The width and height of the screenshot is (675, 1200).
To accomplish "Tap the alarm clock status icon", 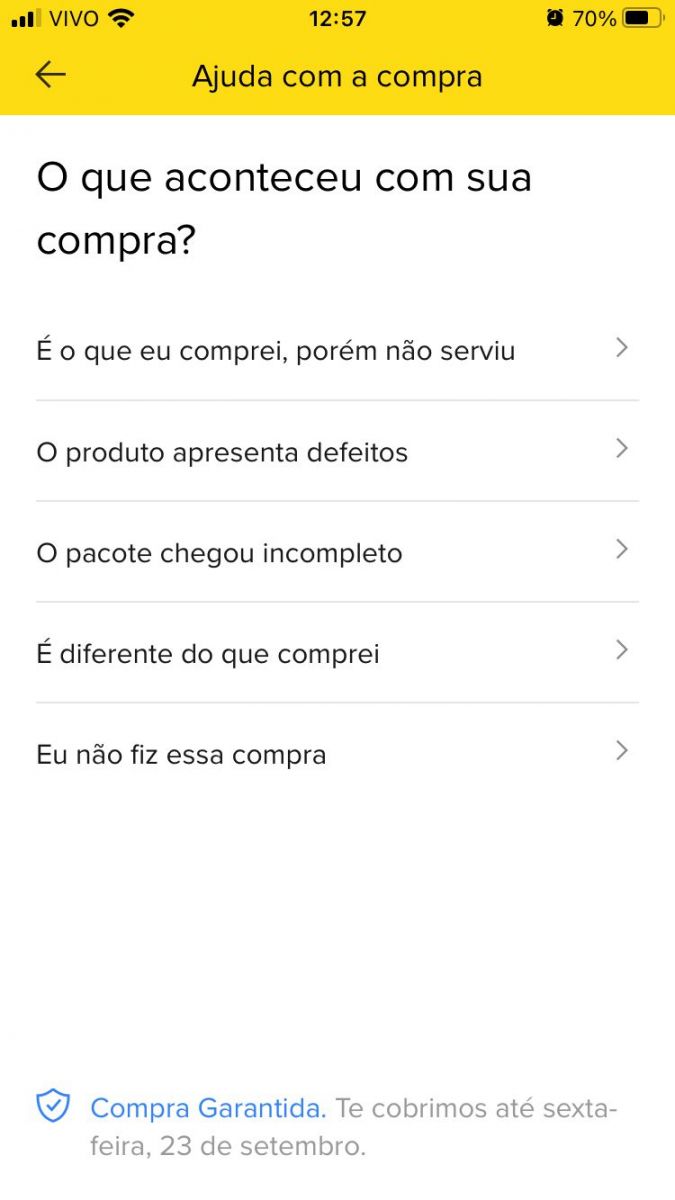I will coord(555,18).
